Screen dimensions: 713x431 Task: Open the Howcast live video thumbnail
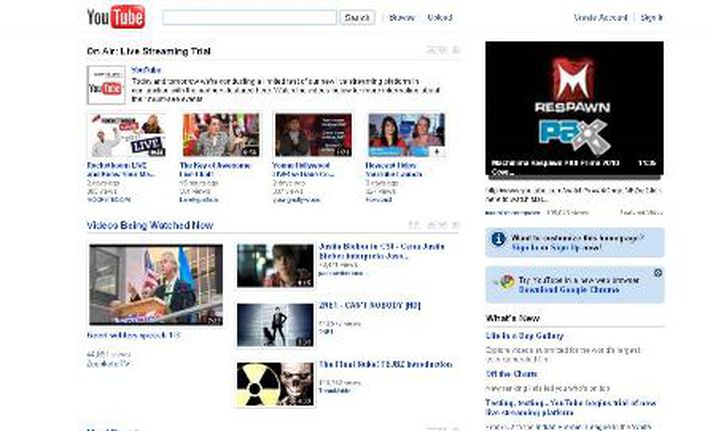407,135
